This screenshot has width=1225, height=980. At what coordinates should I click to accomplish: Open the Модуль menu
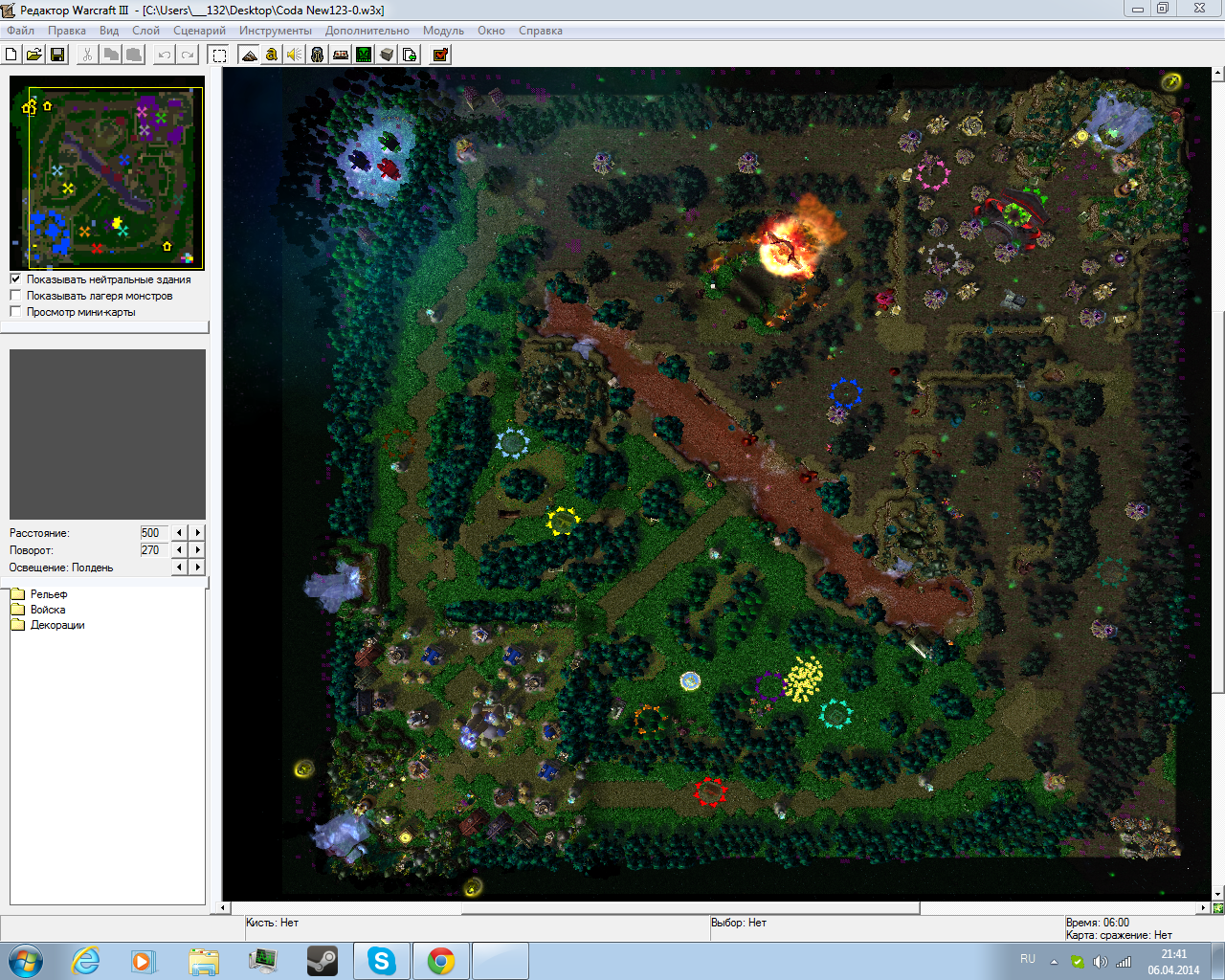click(x=443, y=31)
